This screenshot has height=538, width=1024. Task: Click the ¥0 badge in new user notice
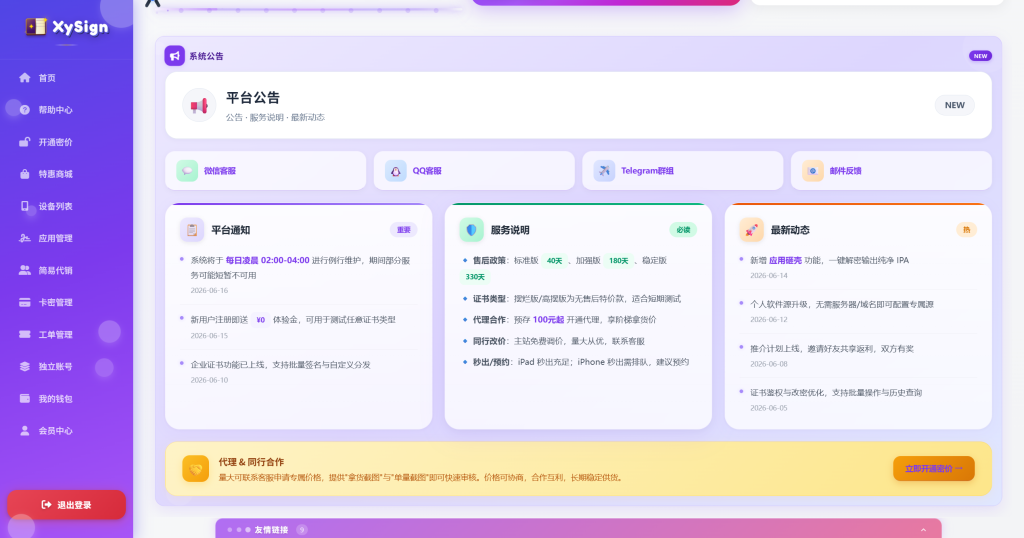click(x=261, y=320)
